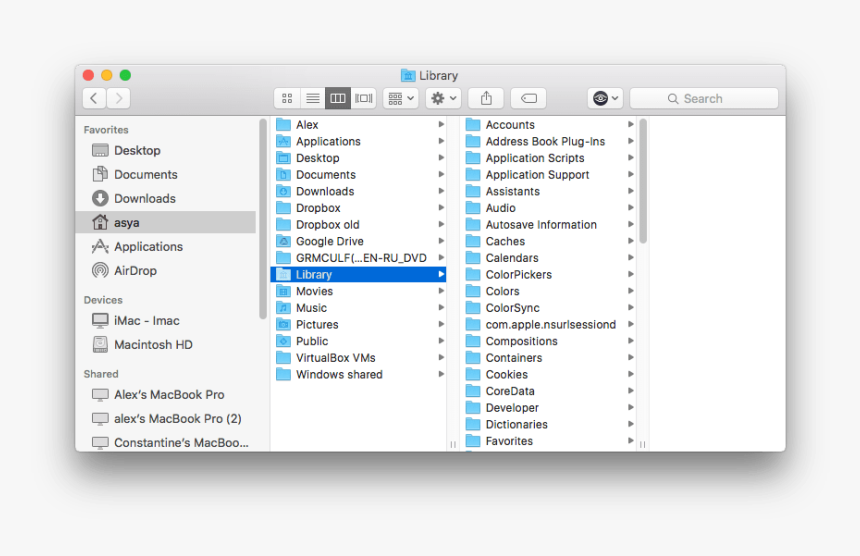Select the GRMCULF(...EN-RU_DVD folder
860x556 pixels.
358,258
